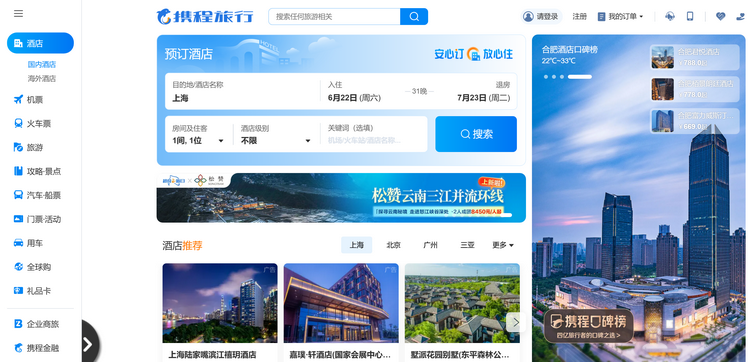
Task: Switch to the 北京 hotel tab
Action: tap(393, 245)
